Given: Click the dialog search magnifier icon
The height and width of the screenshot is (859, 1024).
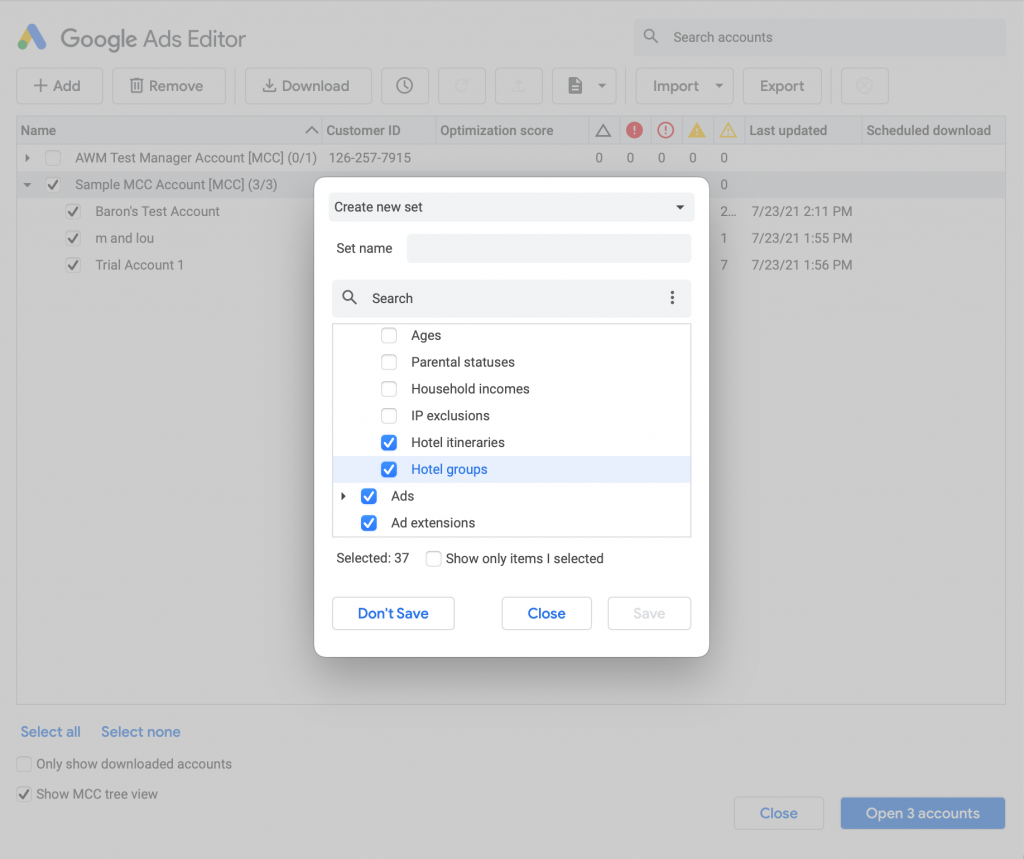Looking at the screenshot, I should pyautogui.click(x=350, y=298).
